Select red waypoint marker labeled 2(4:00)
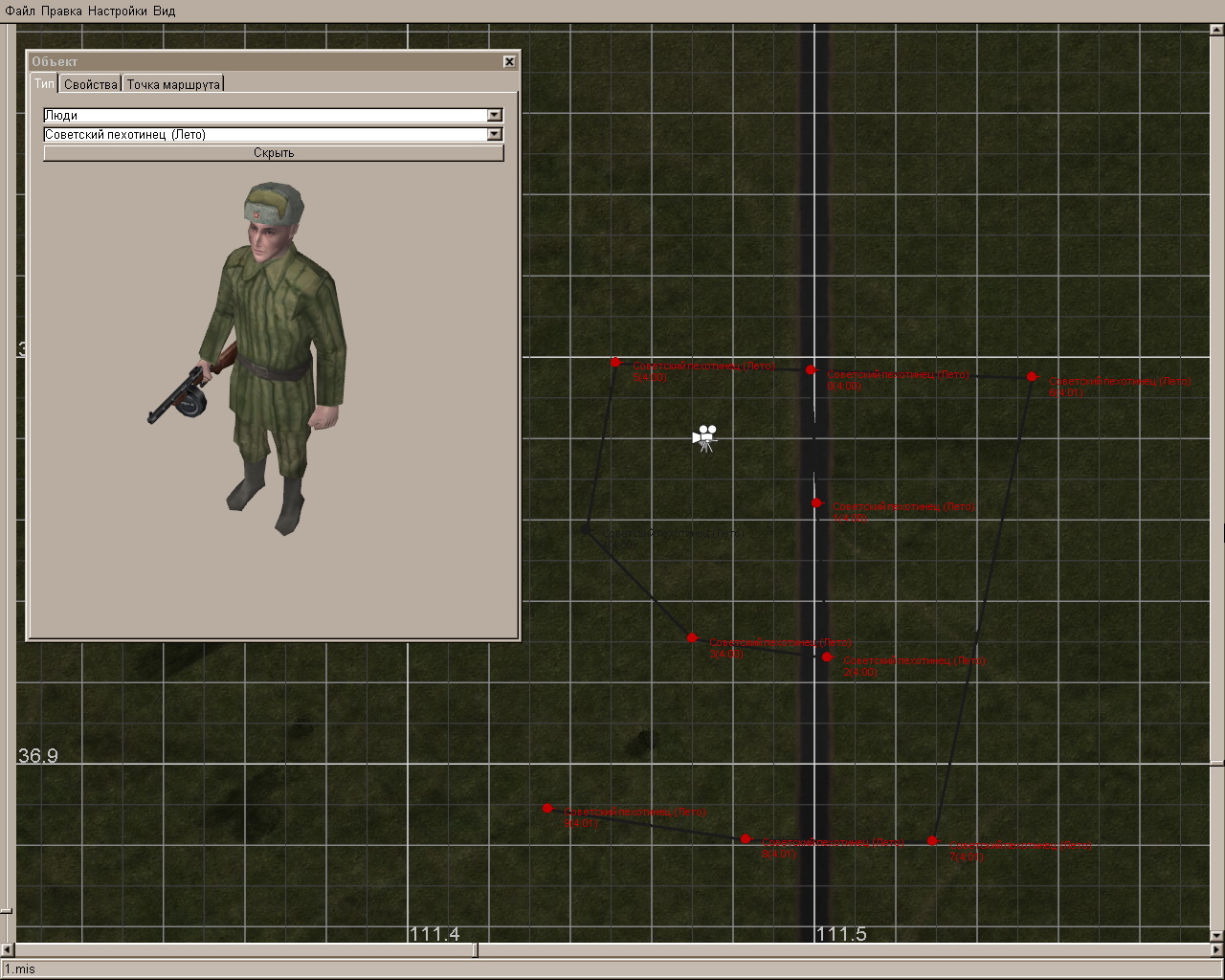 [827, 657]
